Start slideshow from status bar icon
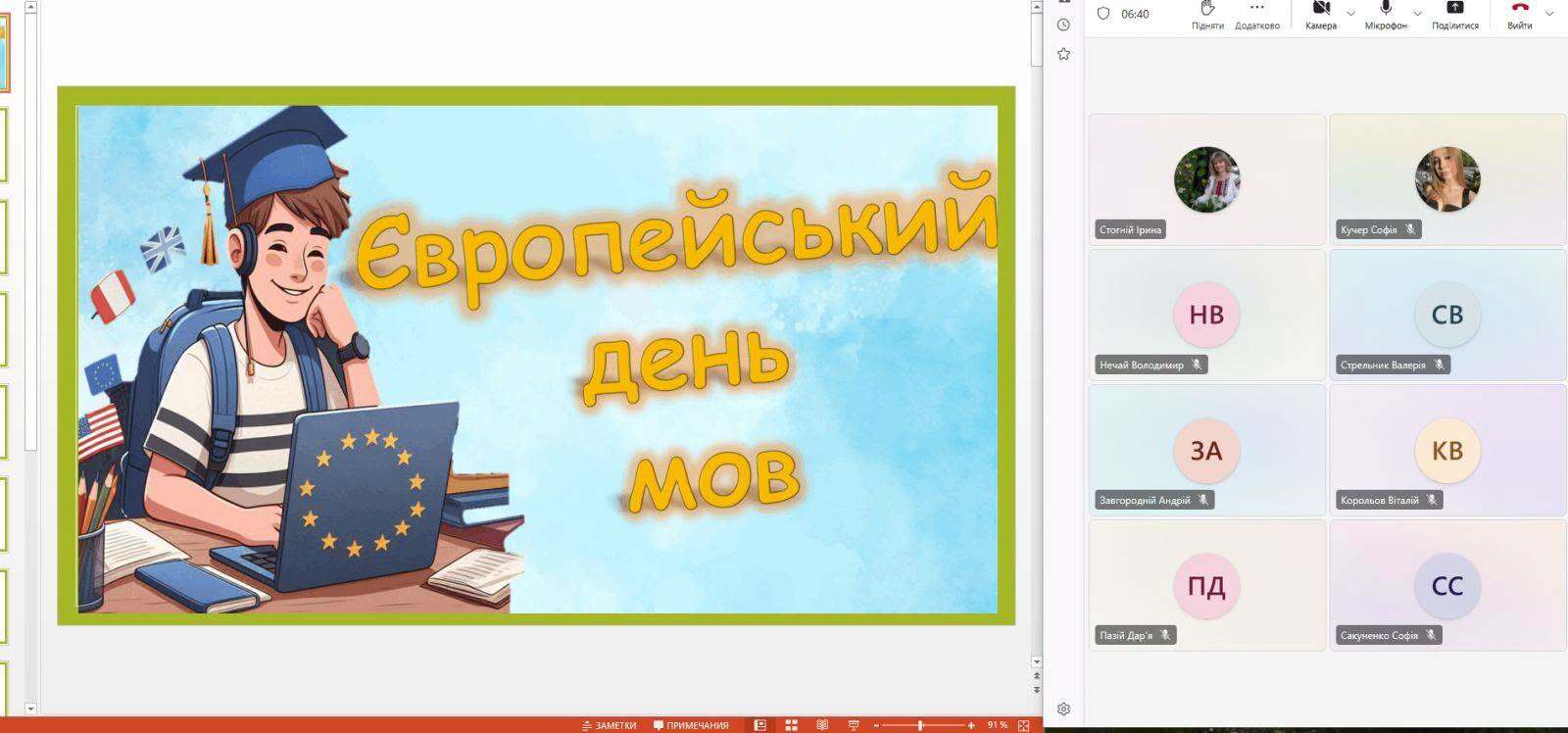 click(x=854, y=725)
